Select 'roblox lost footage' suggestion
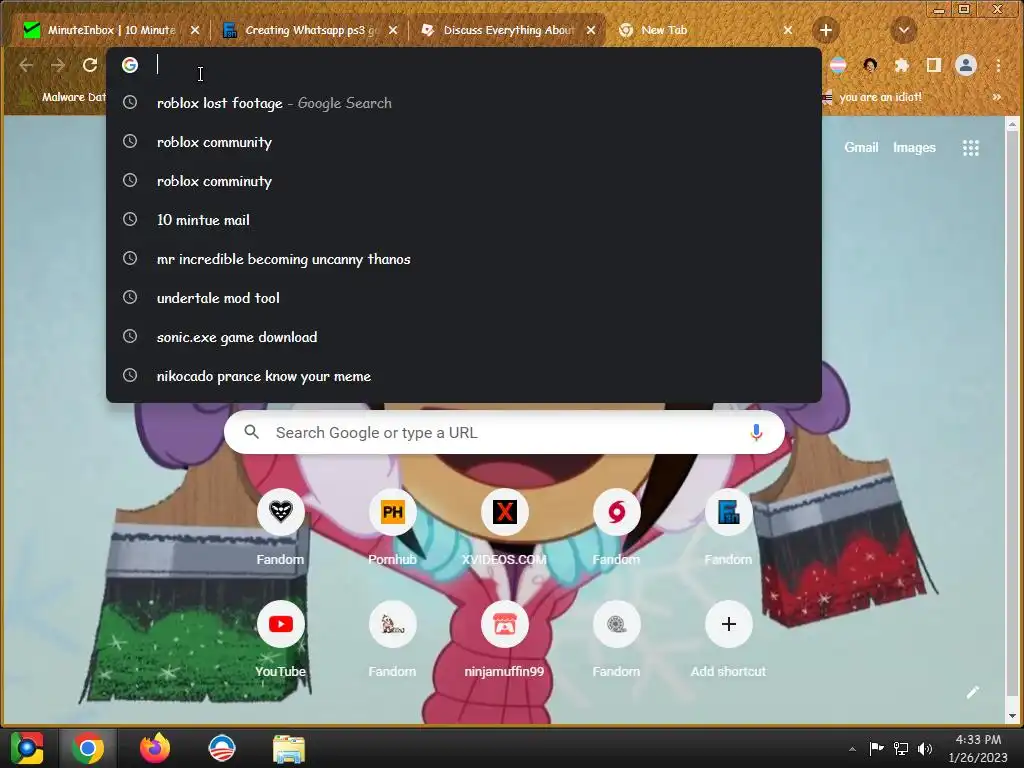 (464, 103)
